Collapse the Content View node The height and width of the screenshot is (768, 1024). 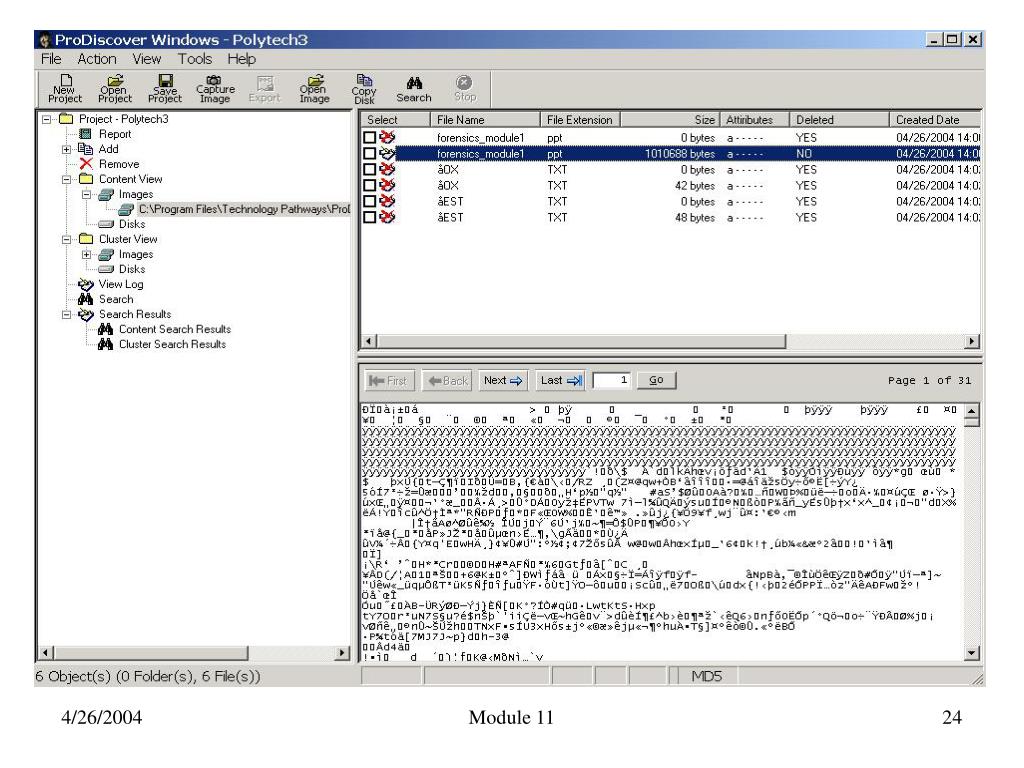[66, 179]
